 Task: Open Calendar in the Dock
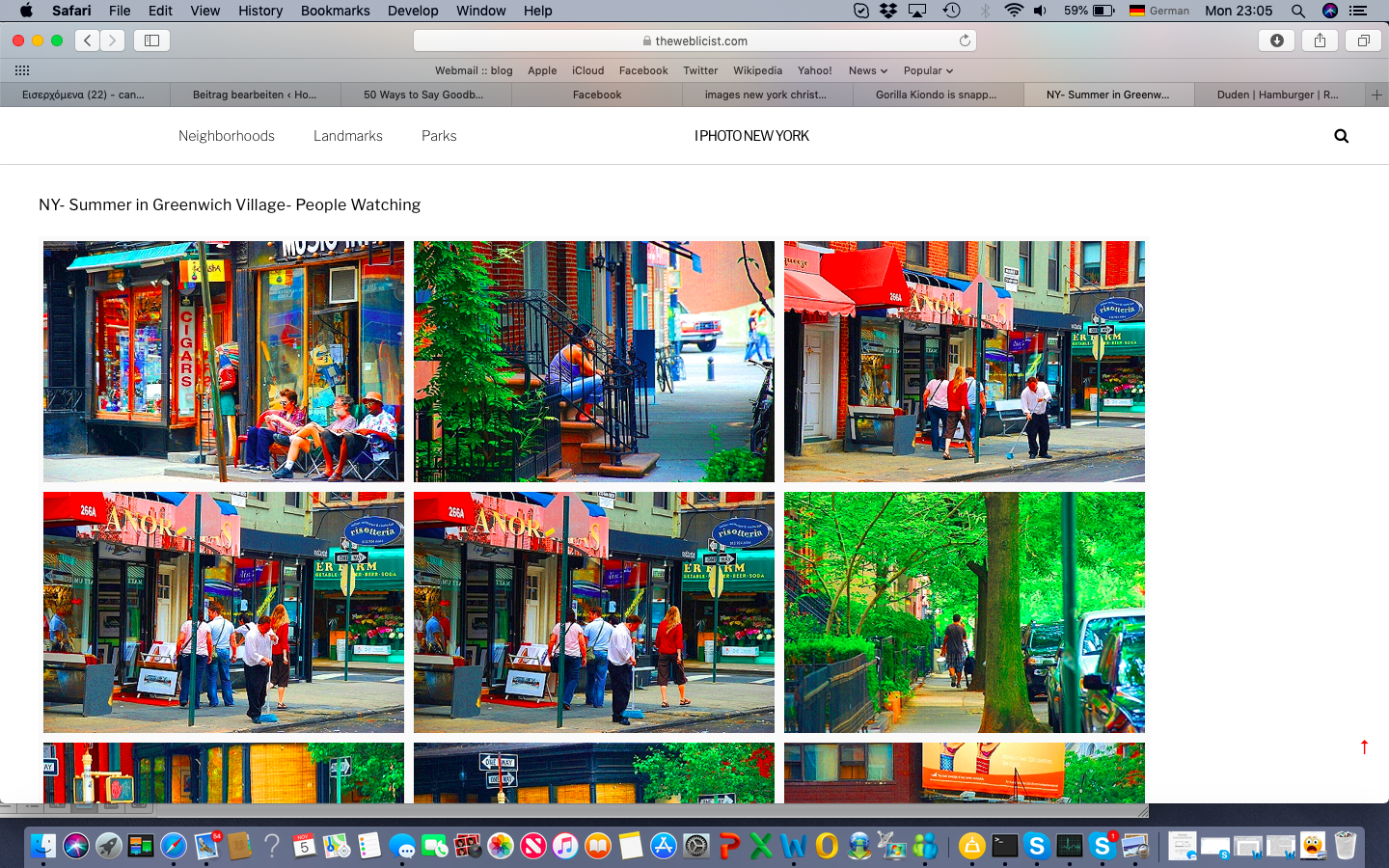(x=304, y=846)
